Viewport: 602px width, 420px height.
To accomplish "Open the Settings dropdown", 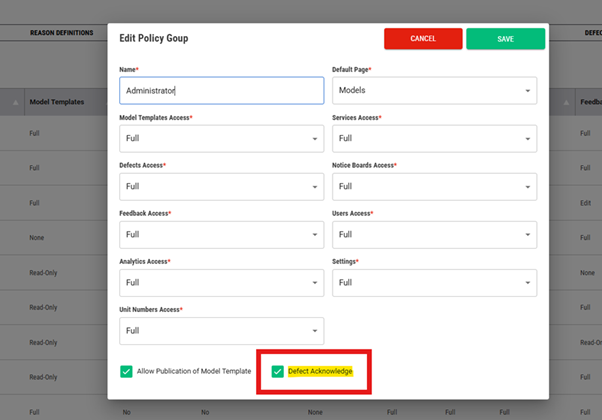I will (434, 282).
